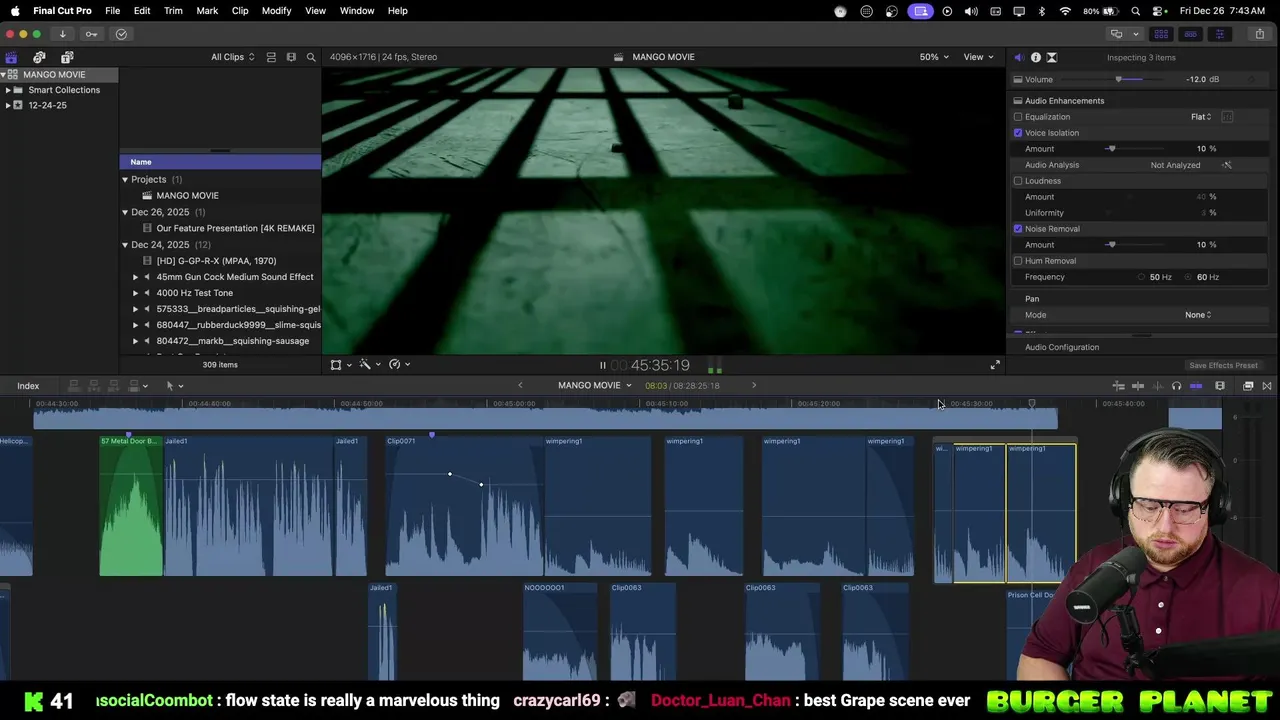The height and width of the screenshot is (720, 1280).
Task: Open the Edit menu
Action: point(142,11)
